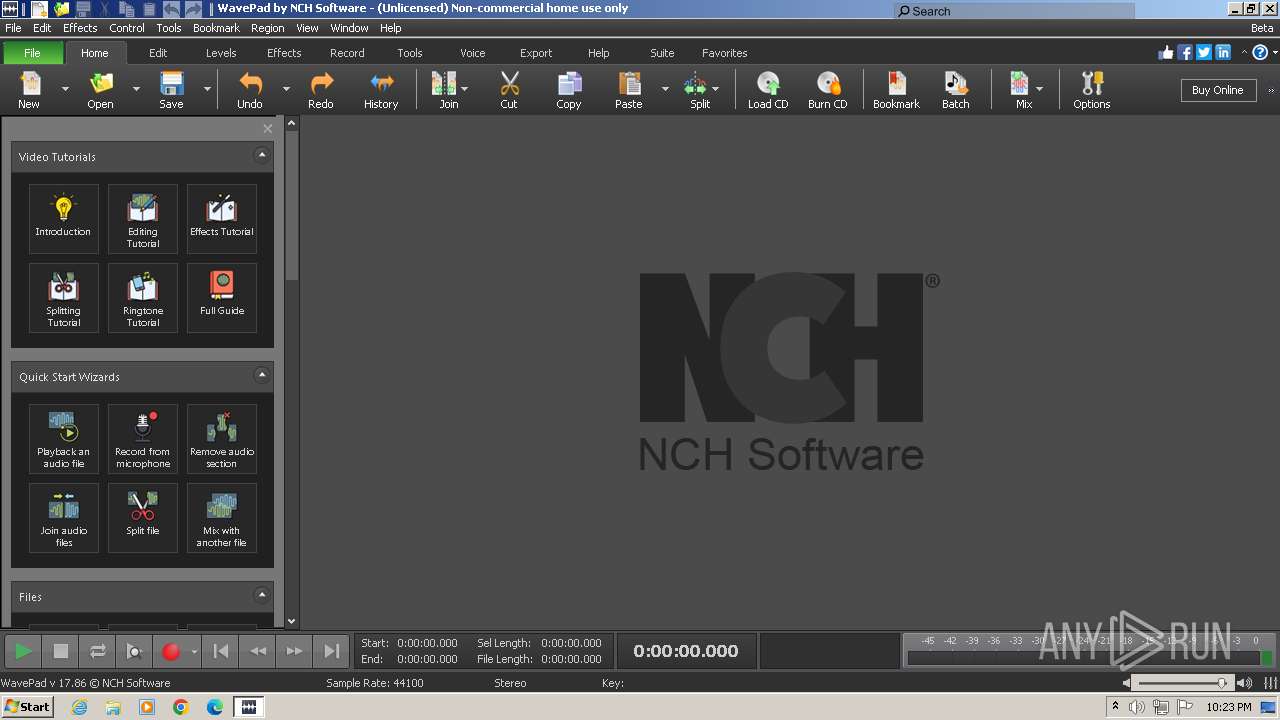
Task: Close the left sidebar panel
Action: tap(267, 128)
